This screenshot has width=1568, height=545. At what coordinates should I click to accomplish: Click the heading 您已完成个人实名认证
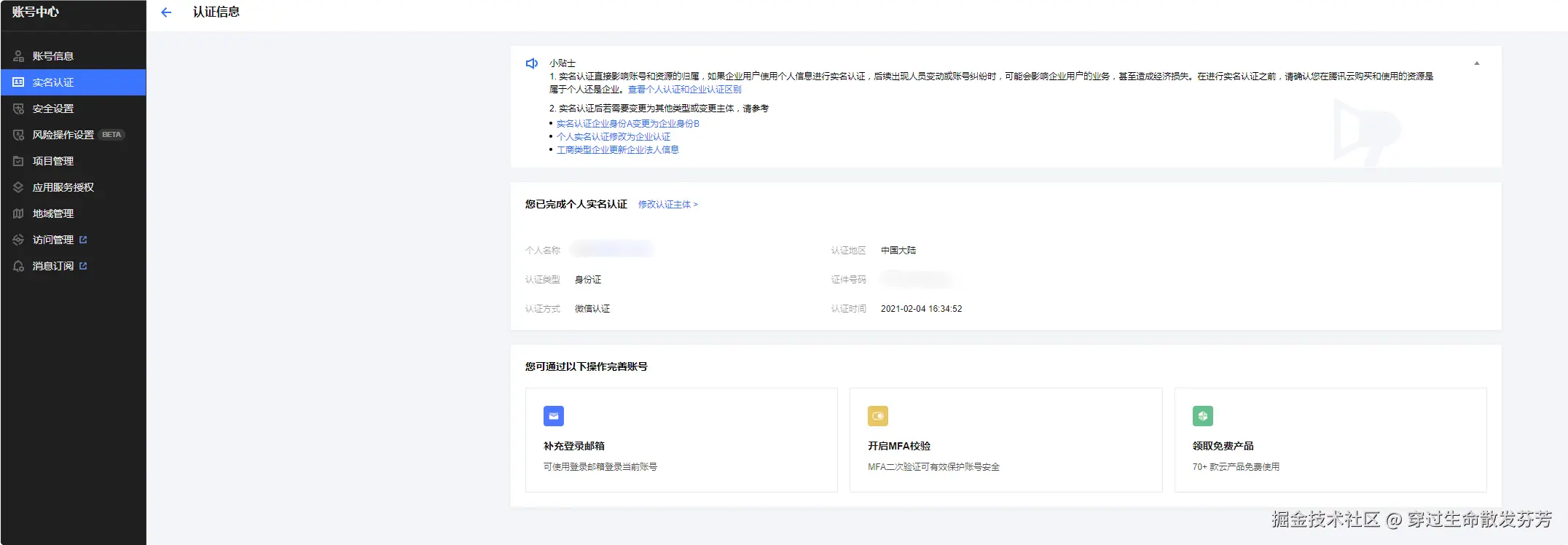pos(576,205)
